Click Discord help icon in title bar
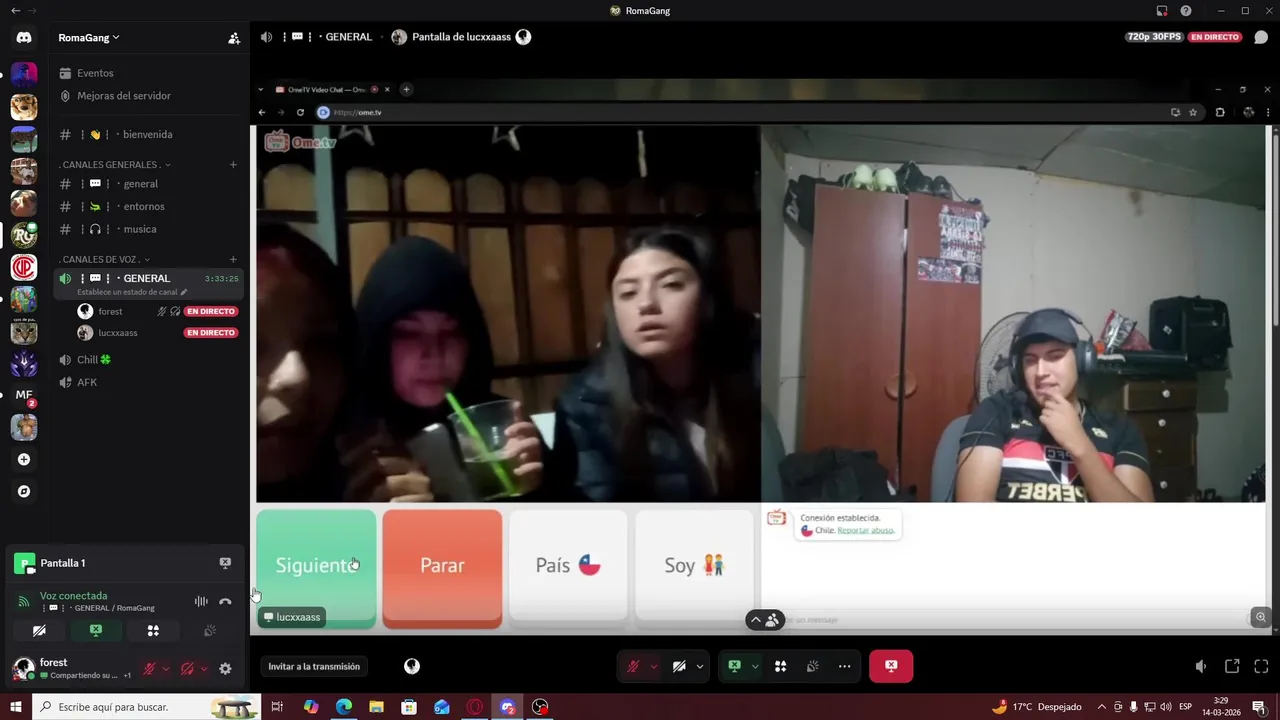The width and height of the screenshot is (1280, 720). (x=1186, y=11)
